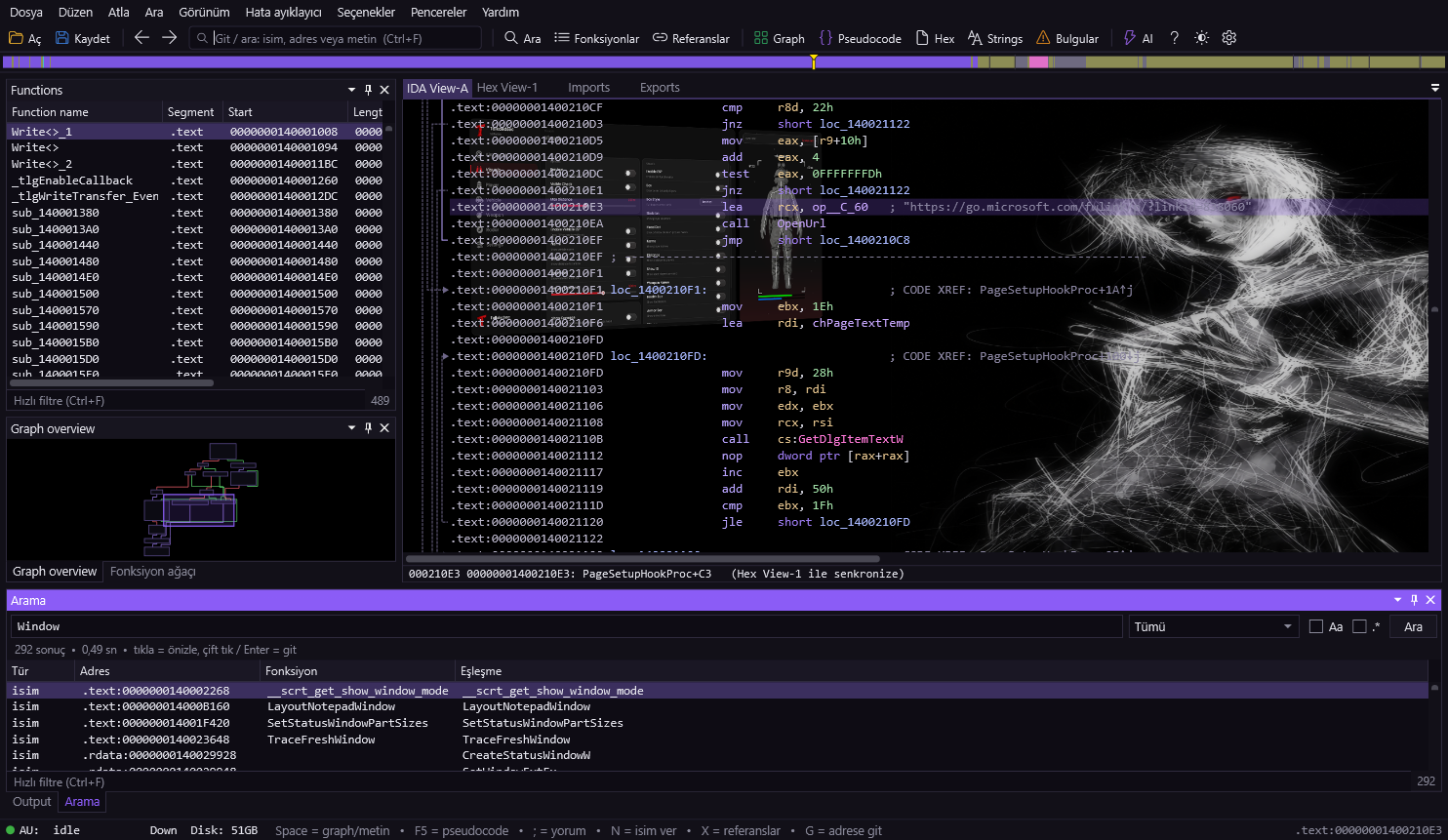Open the Hata ayıklayıcı menu
The height and width of the screenshot is (840, 1448).
(283, 12)
